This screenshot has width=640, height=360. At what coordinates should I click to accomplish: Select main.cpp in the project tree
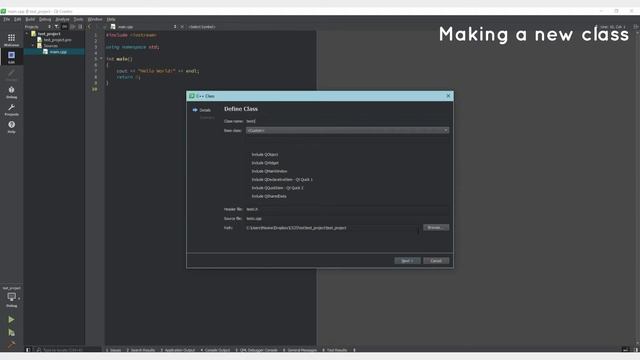[58, 52]
